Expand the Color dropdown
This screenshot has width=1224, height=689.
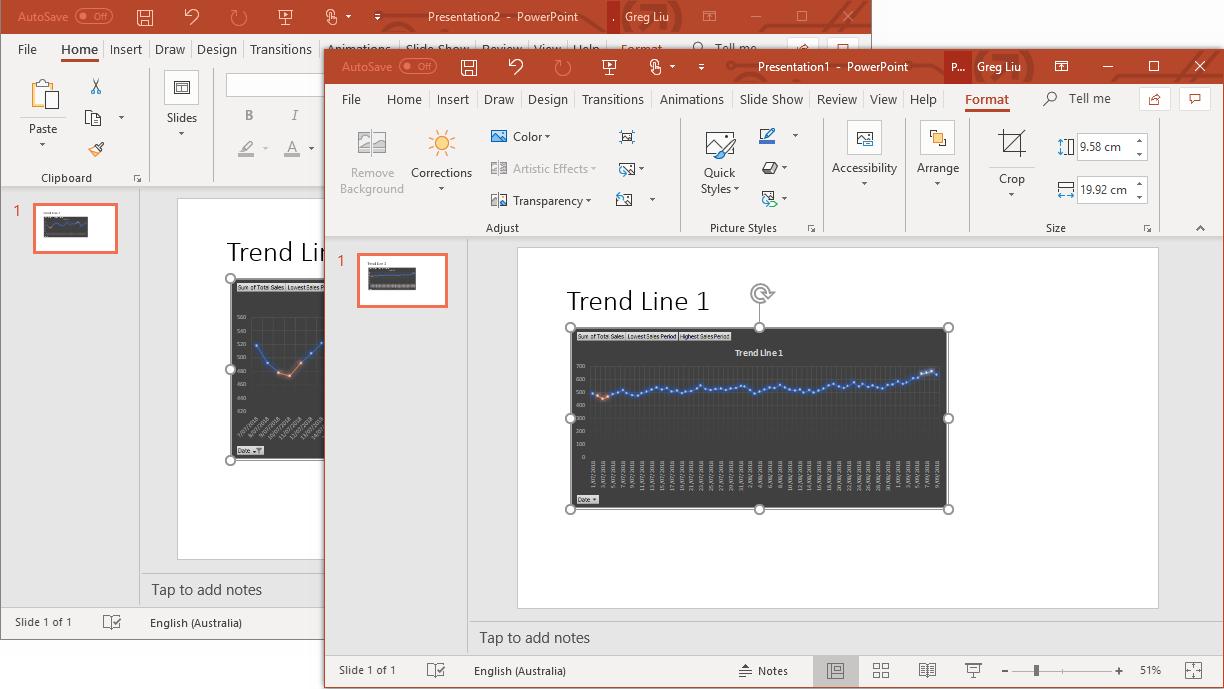[520, 137]
